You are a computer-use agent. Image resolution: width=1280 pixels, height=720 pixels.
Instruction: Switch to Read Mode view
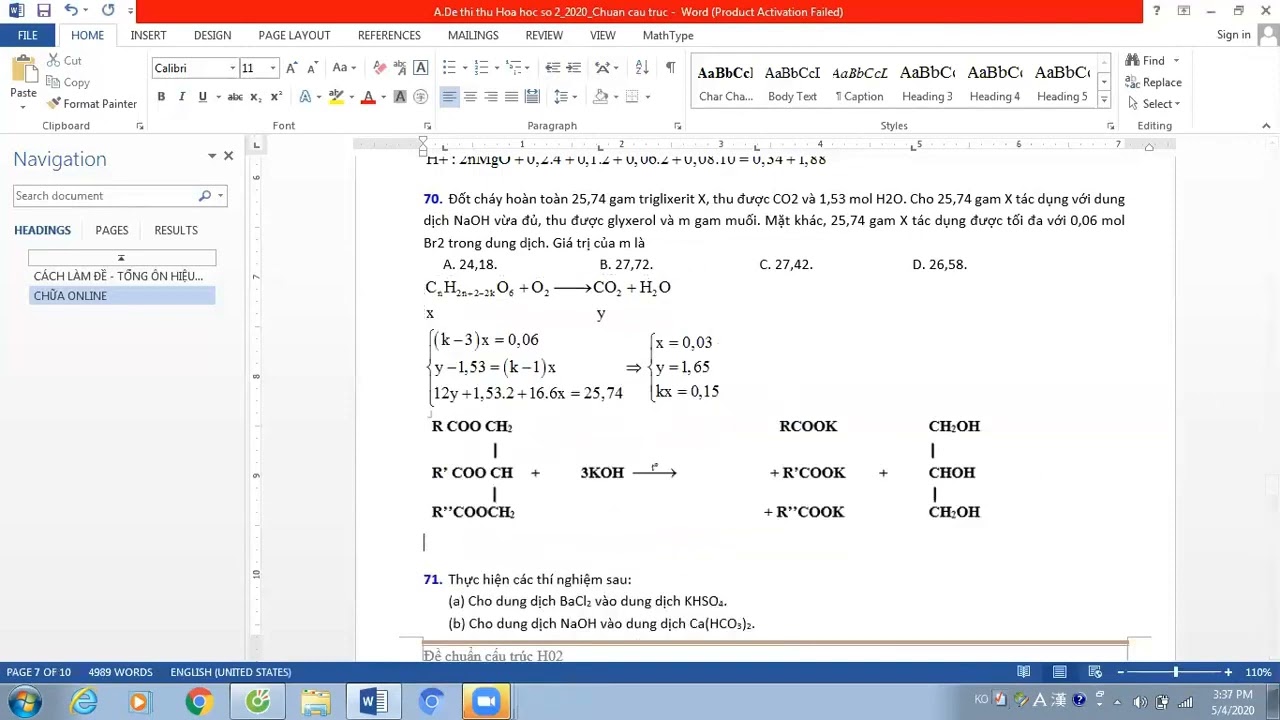(1024, 672)
